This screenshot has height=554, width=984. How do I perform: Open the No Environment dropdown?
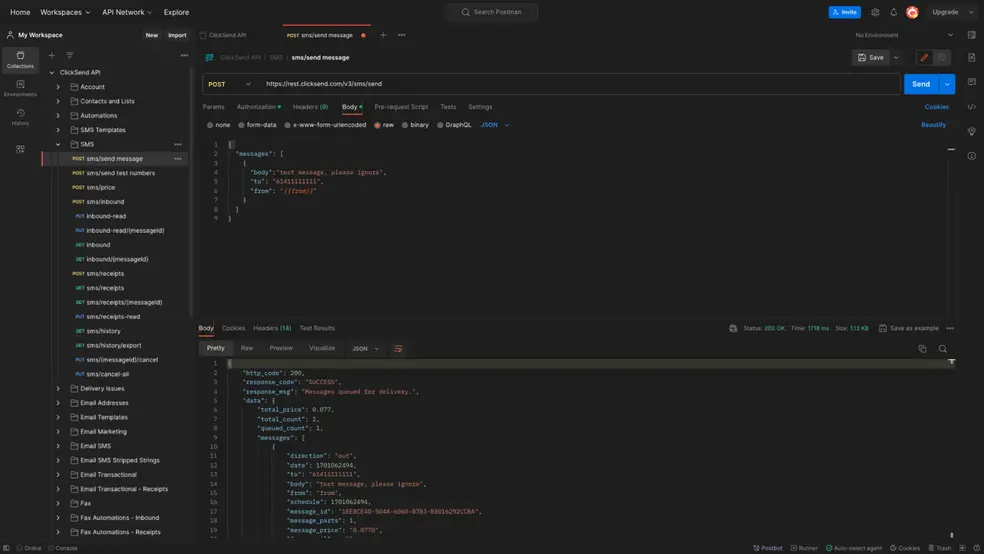point(904,35)
